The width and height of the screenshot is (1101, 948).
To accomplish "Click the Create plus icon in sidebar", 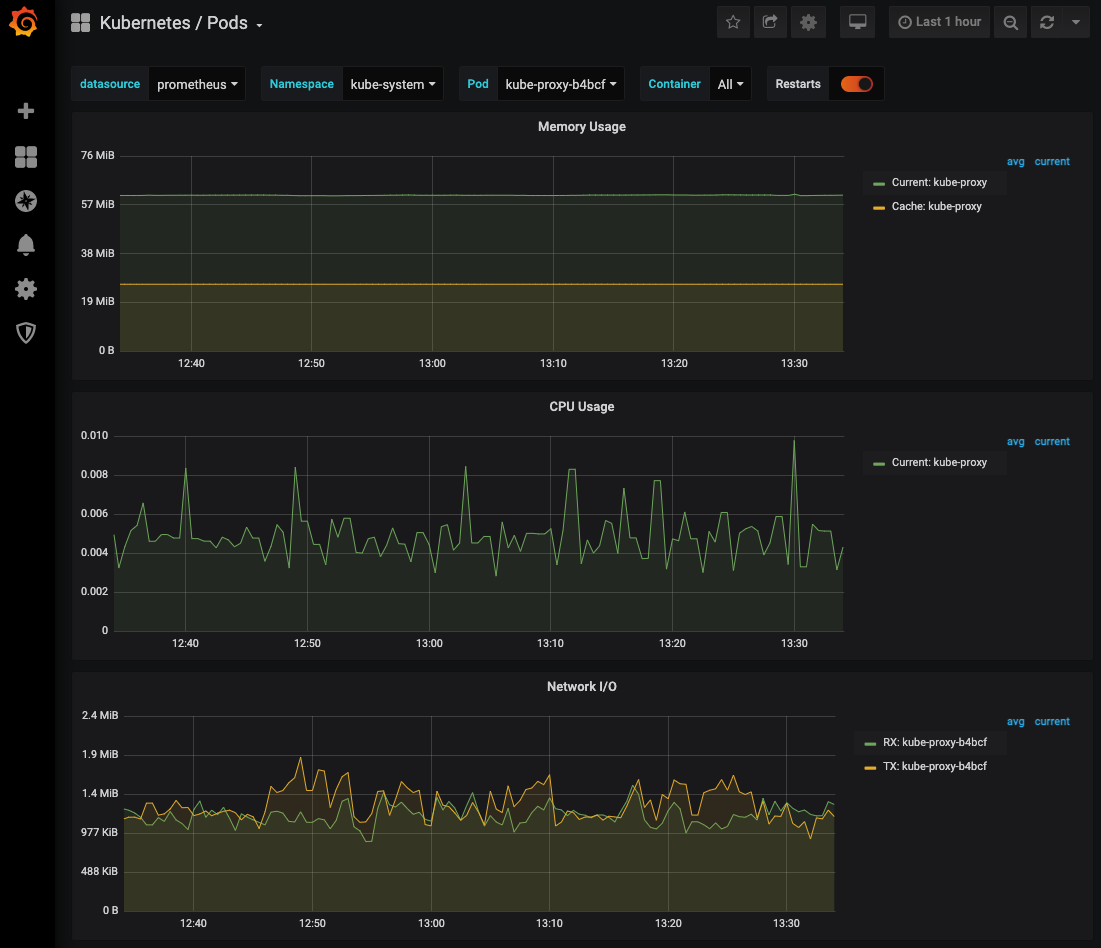I will (26, 111).
